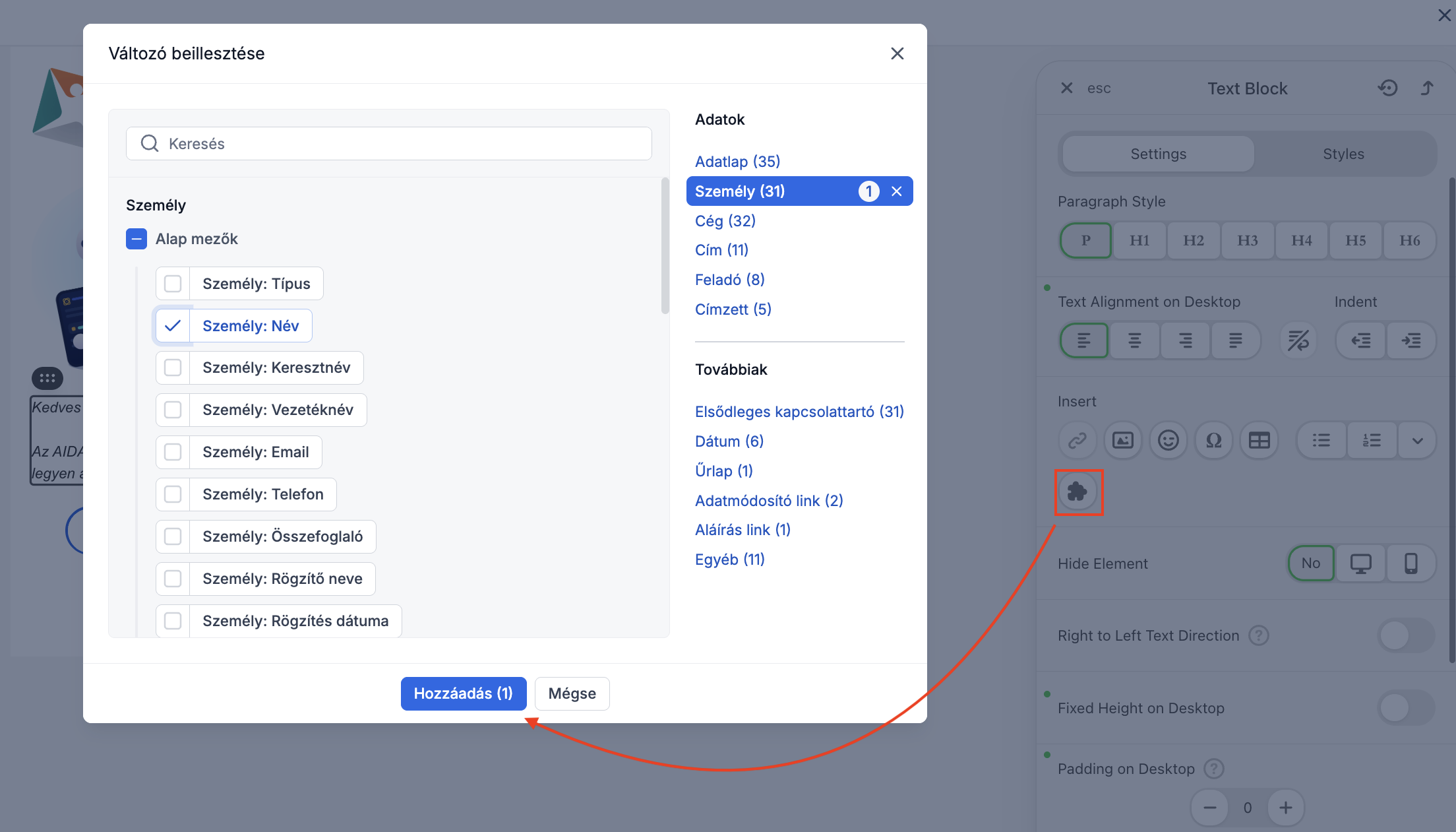Switch to the Styles tab
Viewport: 1456px width, 832px height.
point(1343,154)
